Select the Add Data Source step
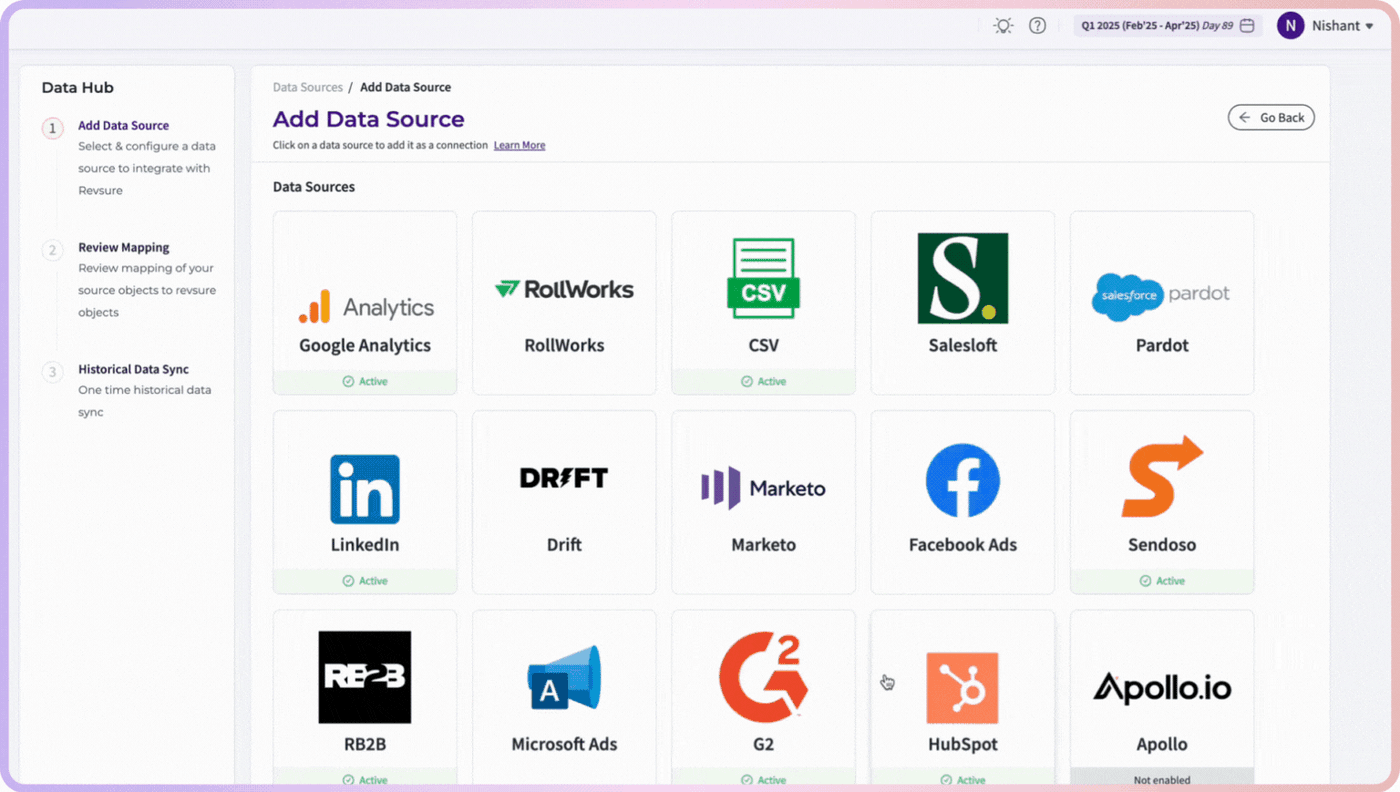Screen dimensions: 1400x792 click(x=124, y=126)
